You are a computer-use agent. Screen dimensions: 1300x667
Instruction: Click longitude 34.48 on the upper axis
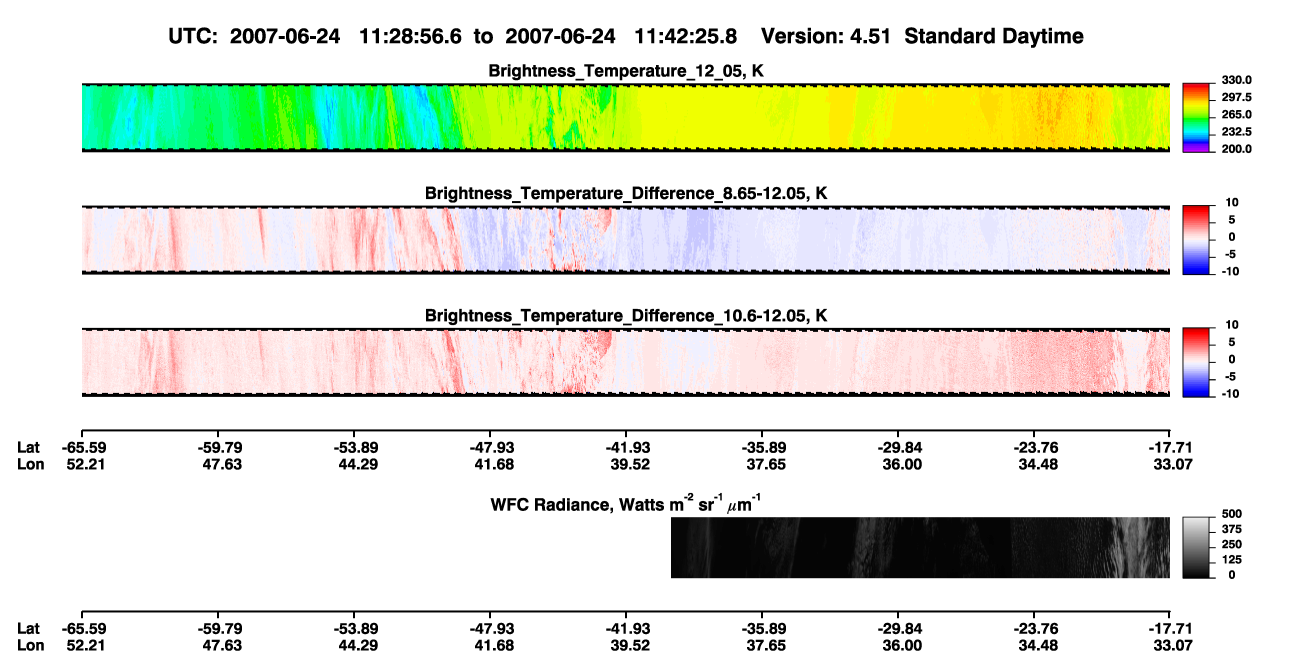coord(1037,464)
